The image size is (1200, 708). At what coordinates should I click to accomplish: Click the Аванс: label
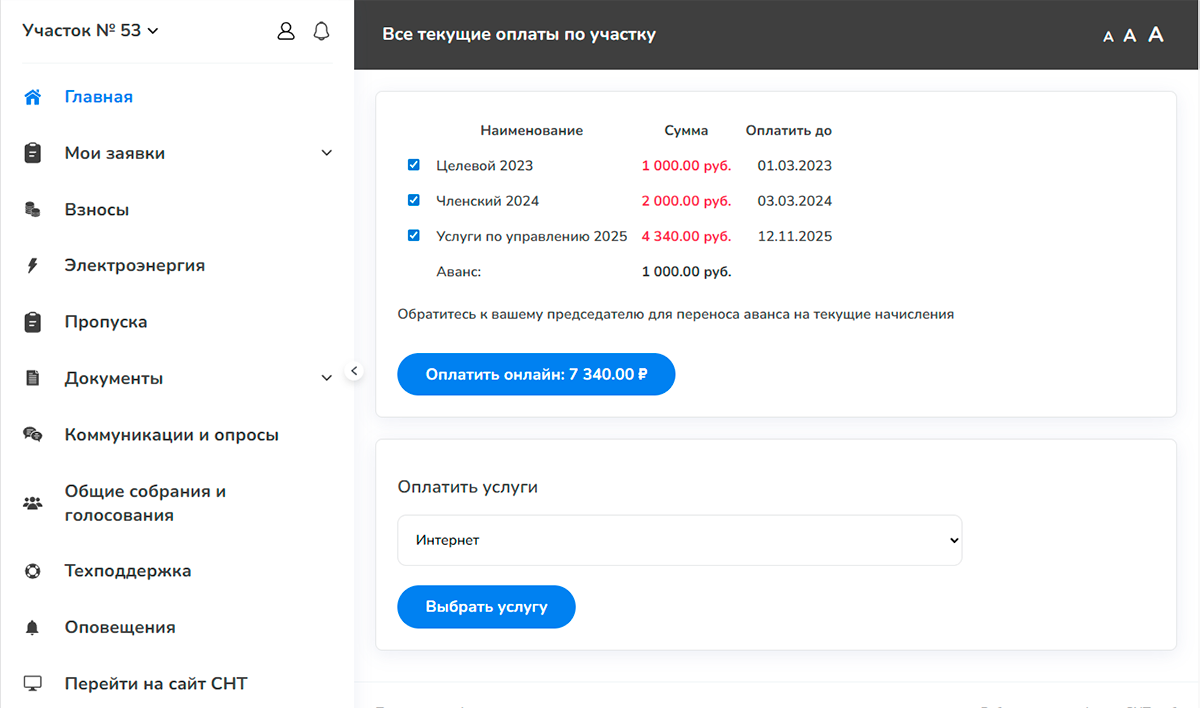pos(459,271)
